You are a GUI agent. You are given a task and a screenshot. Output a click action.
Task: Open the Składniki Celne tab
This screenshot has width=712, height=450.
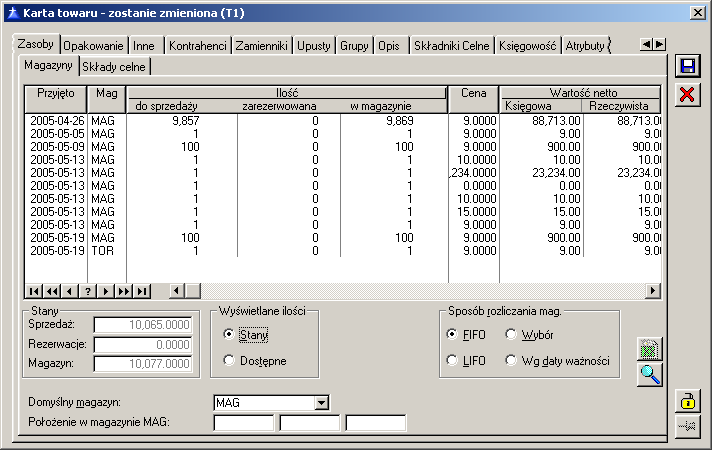click(452, 46)
